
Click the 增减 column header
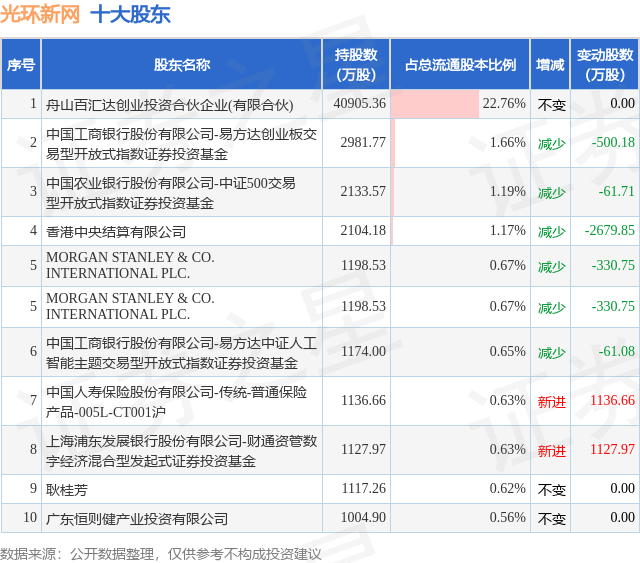tap(550, 65)
